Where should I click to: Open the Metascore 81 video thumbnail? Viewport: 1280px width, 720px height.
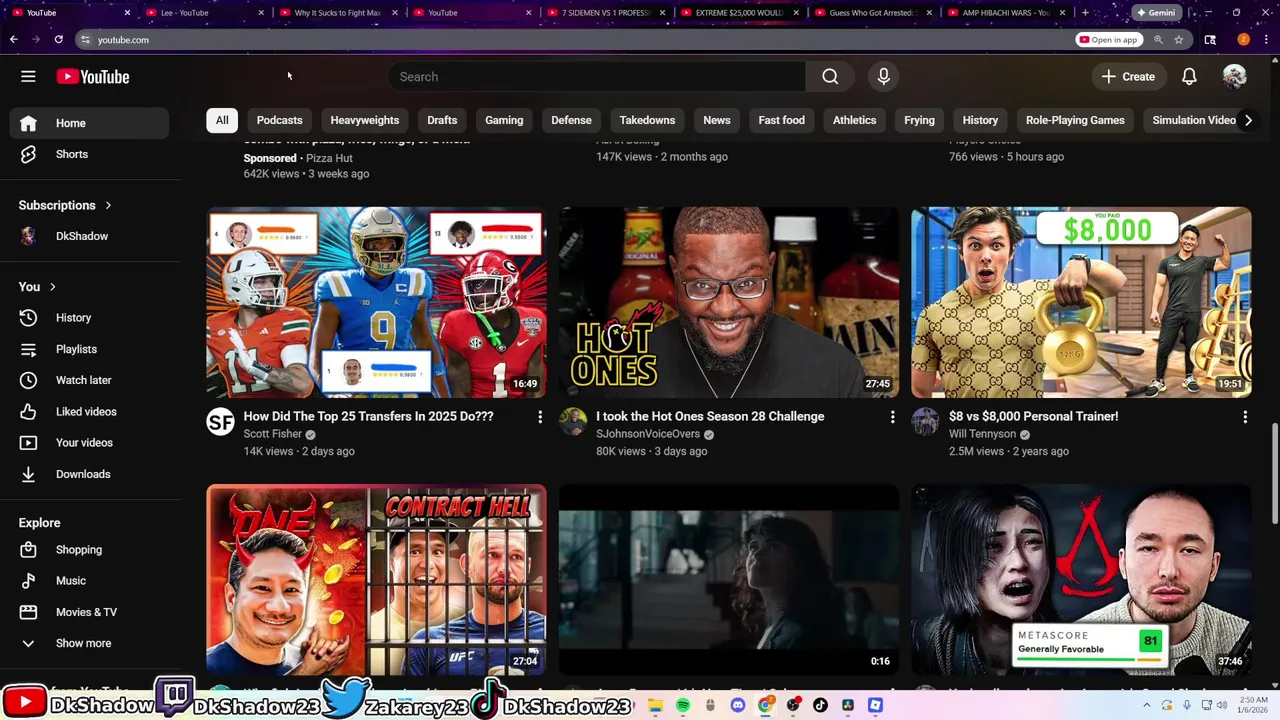pyautogui.click(x=1081, y=580)
